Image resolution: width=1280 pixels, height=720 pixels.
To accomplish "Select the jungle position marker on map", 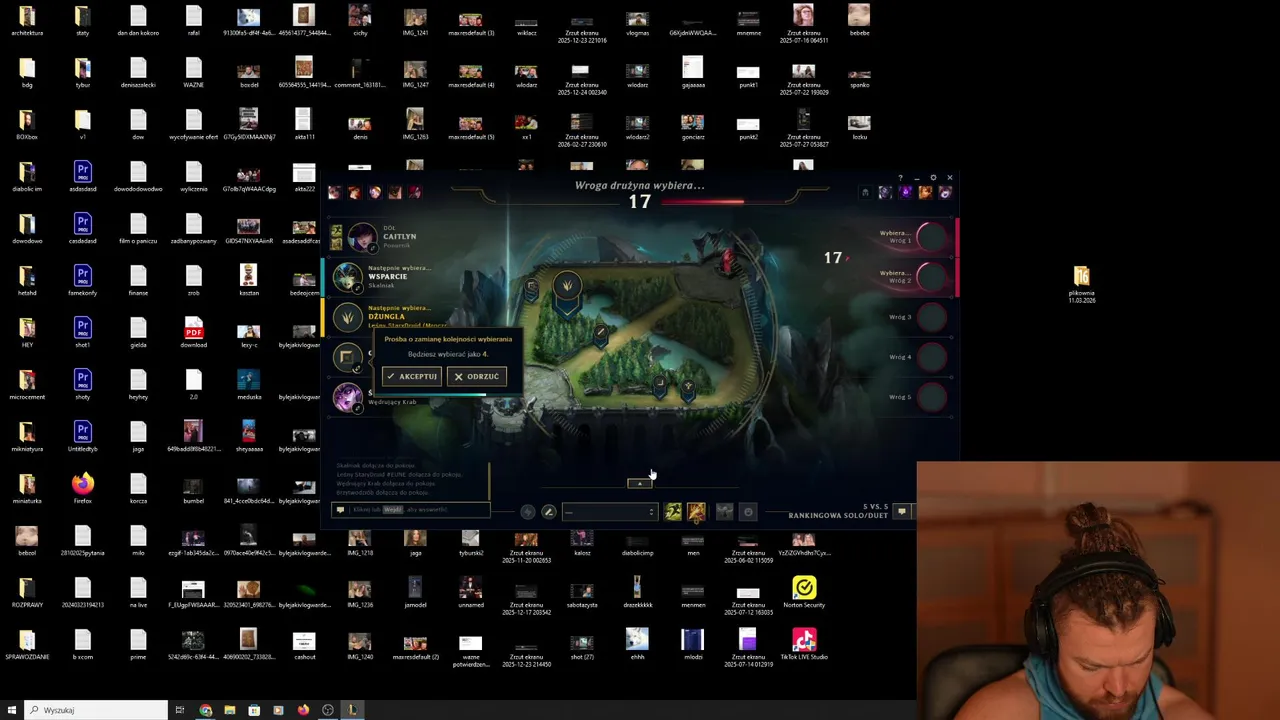I will click(x=567, y=286).
